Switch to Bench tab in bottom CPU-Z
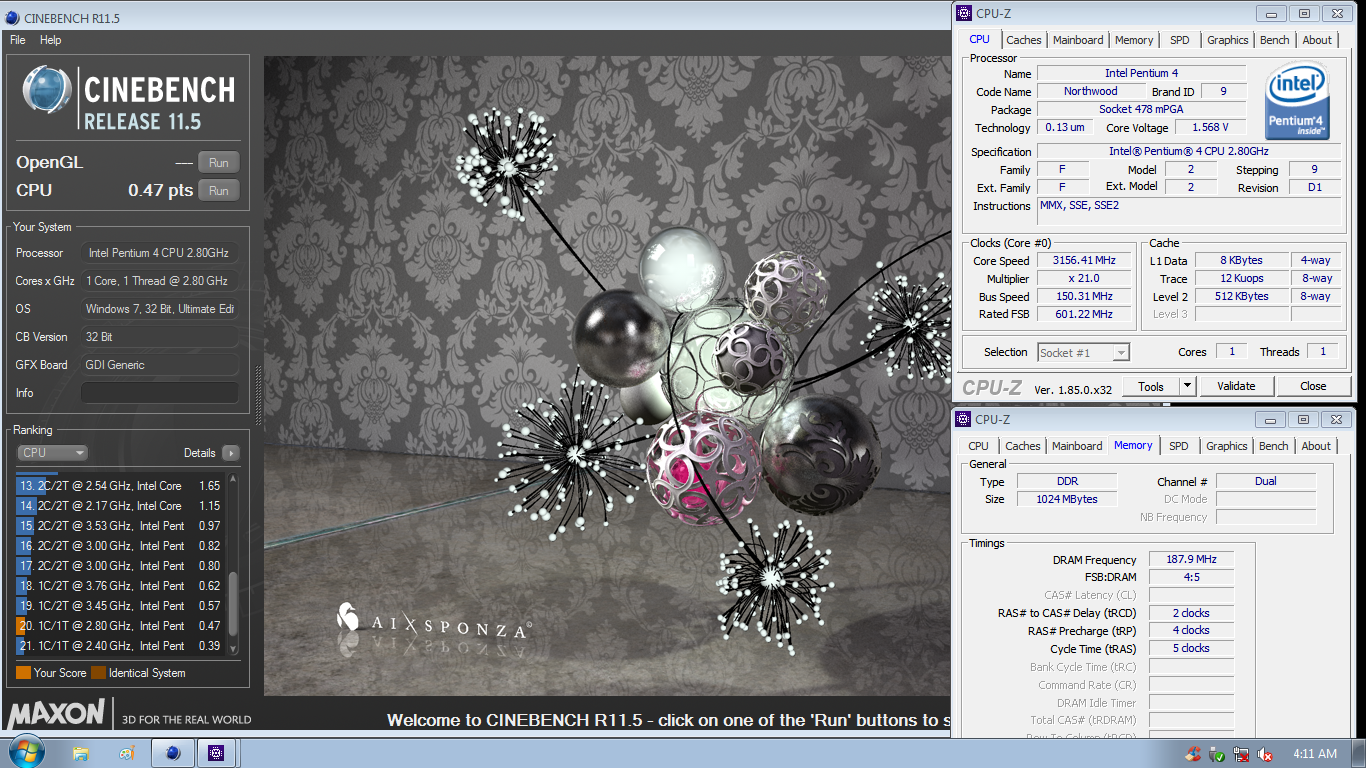 (1273, 446)
